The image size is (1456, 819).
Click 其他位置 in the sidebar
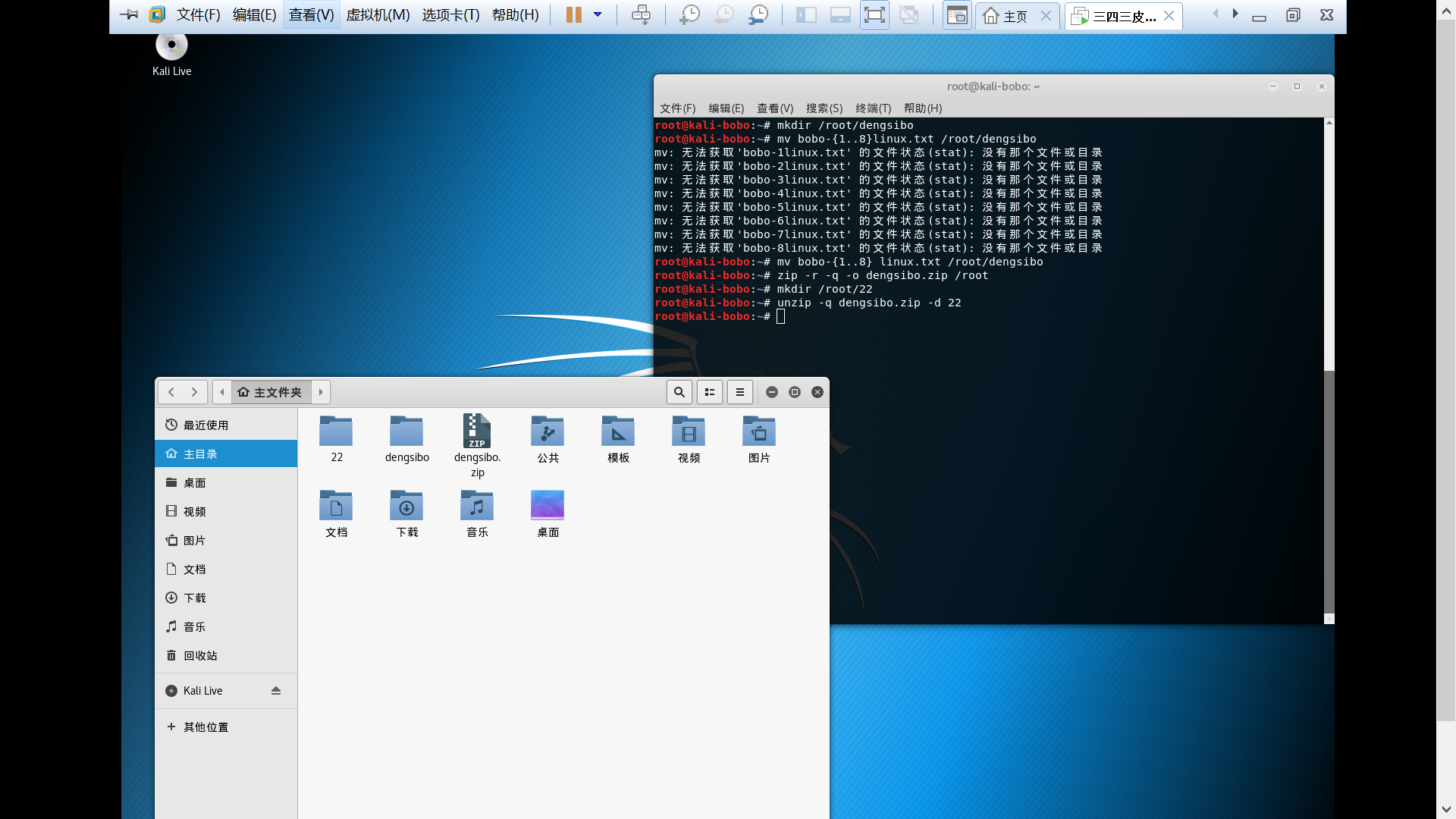(206, 727)
